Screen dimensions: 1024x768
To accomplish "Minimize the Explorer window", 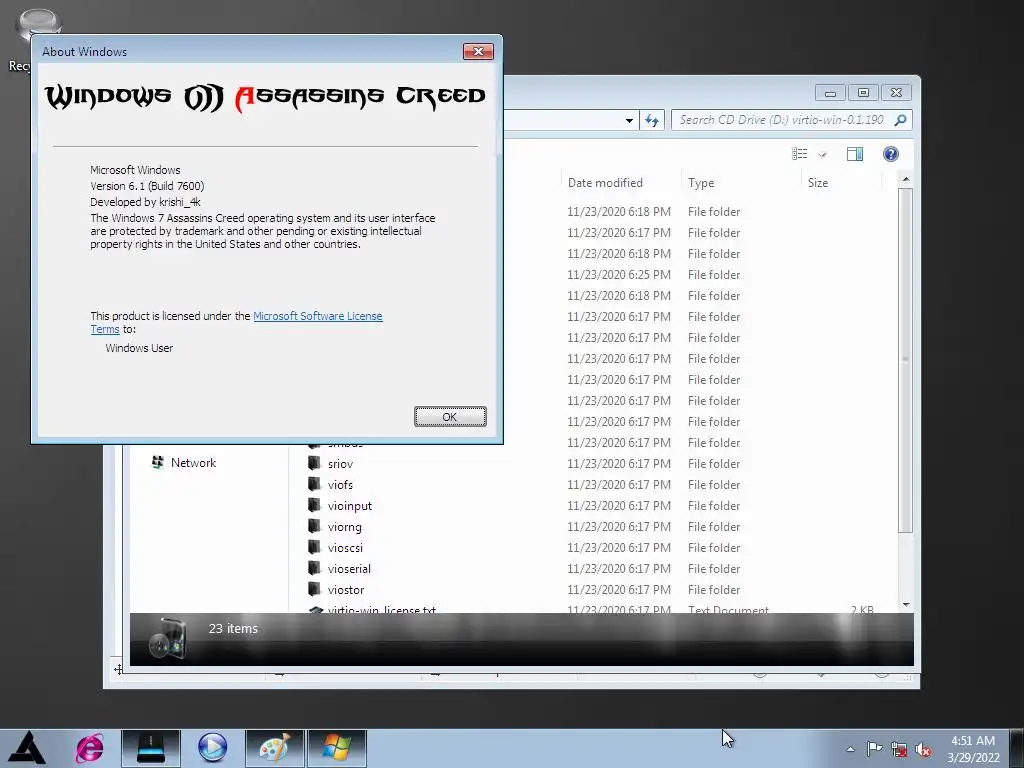I will click(830, 93).
